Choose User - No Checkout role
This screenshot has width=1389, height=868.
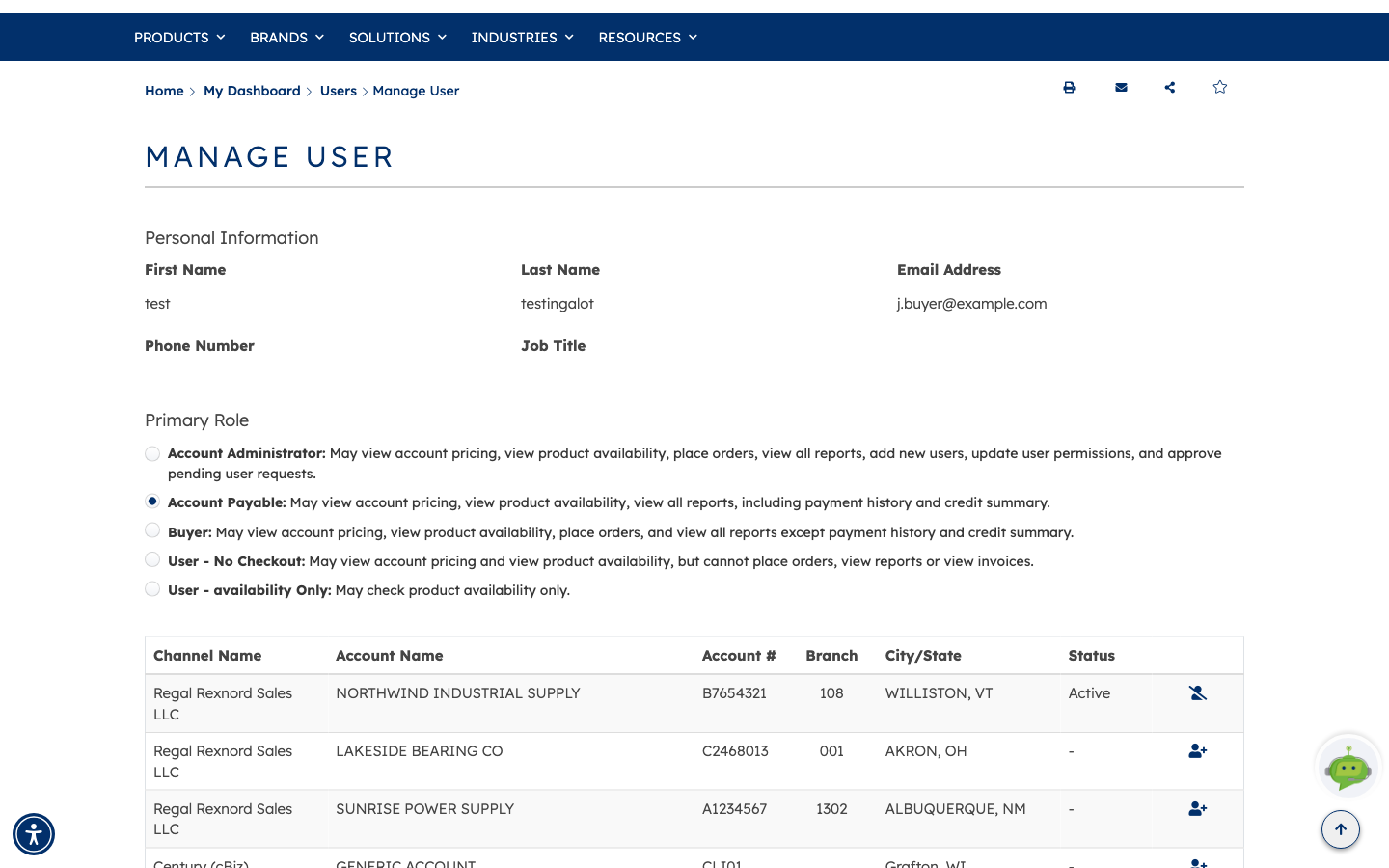pyautogui.click(x=152, y=559)
